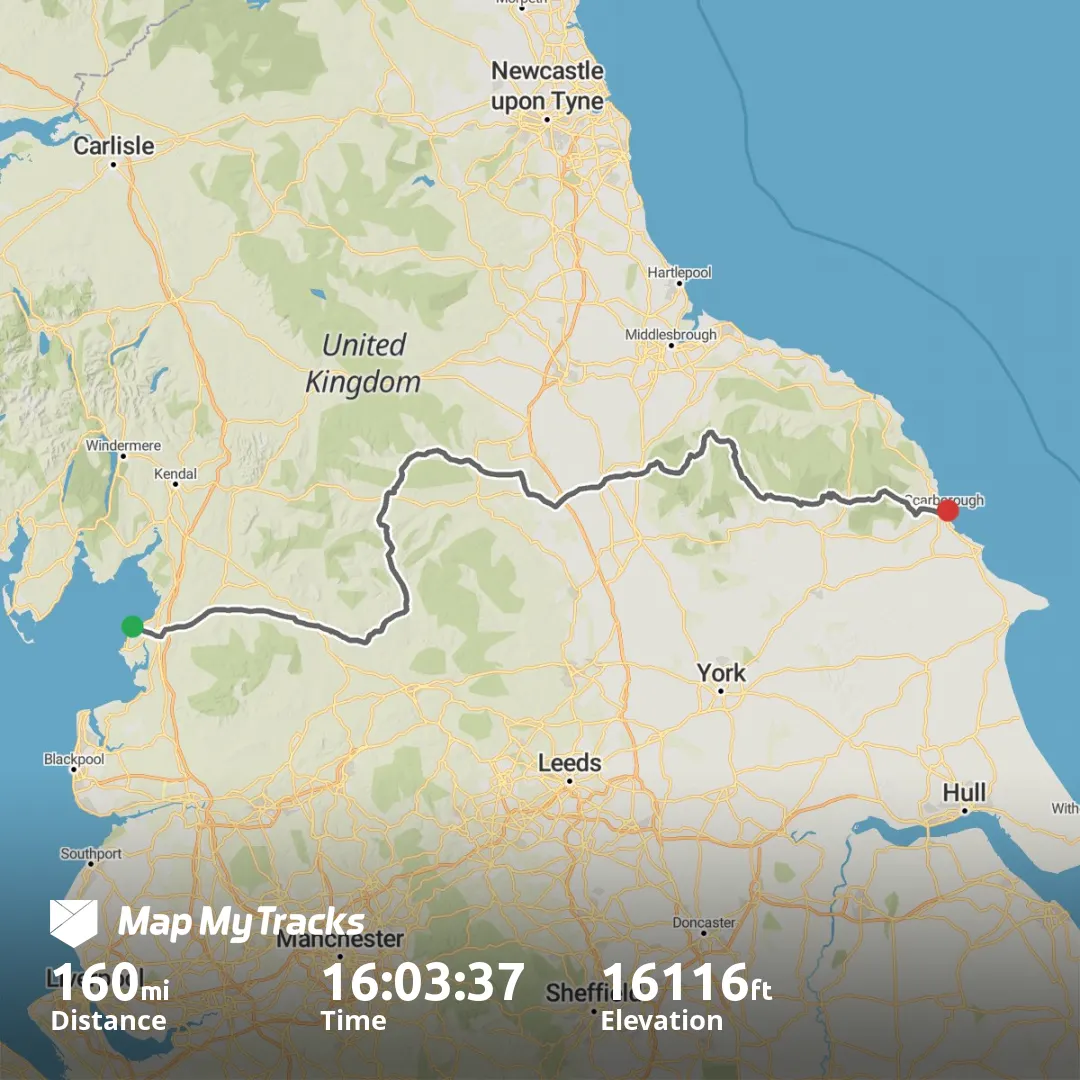Click the Blackpool town label

[74, 758]
